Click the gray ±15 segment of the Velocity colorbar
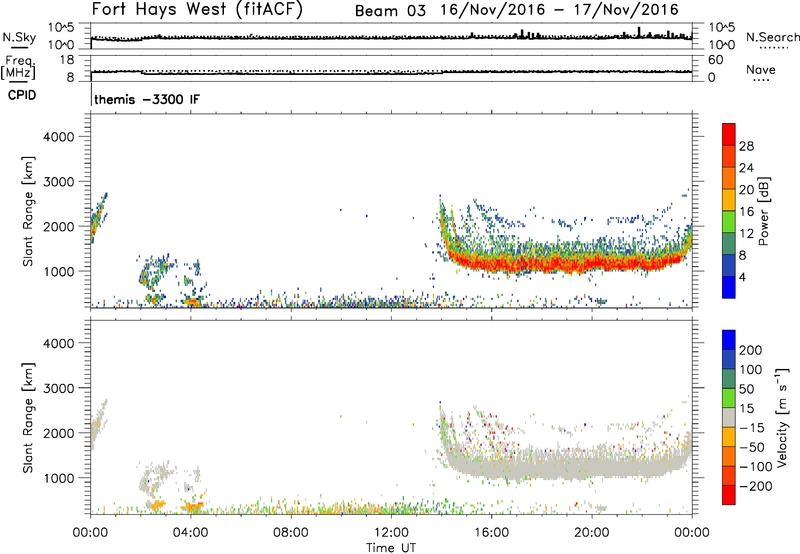Viewport: 800px width, 554px height. click(x=729, y=417)
